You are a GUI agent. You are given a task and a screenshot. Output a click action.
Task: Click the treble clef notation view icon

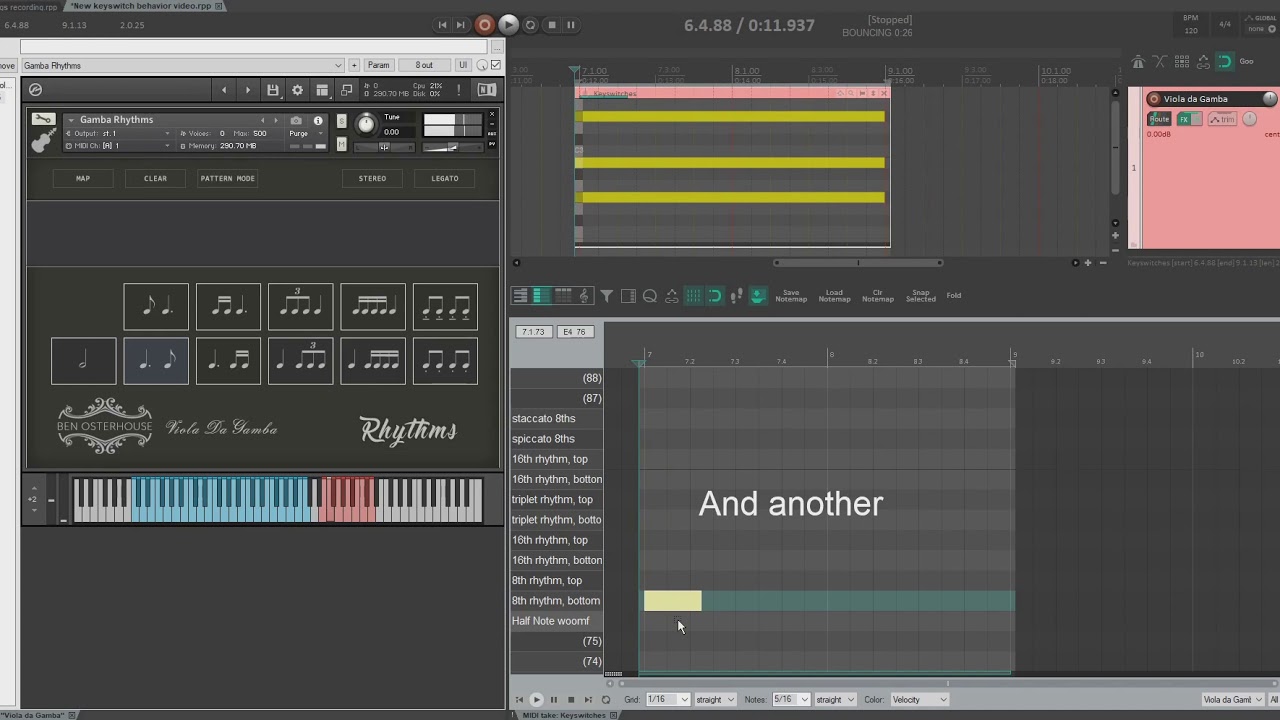tap(584, 296)
